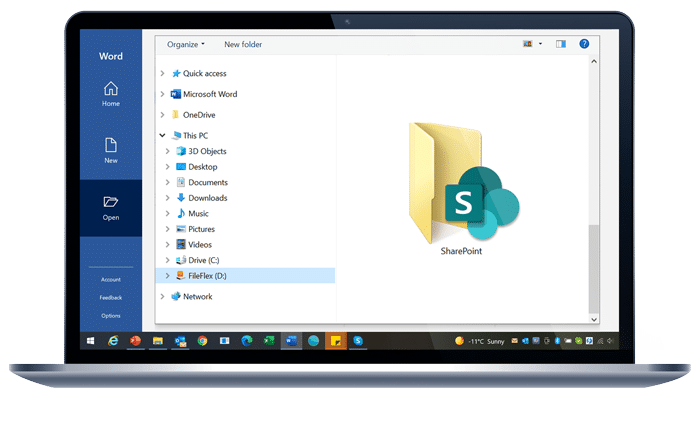Open Outlook from the taskbar
700x438 pixels.
(180, 341)
